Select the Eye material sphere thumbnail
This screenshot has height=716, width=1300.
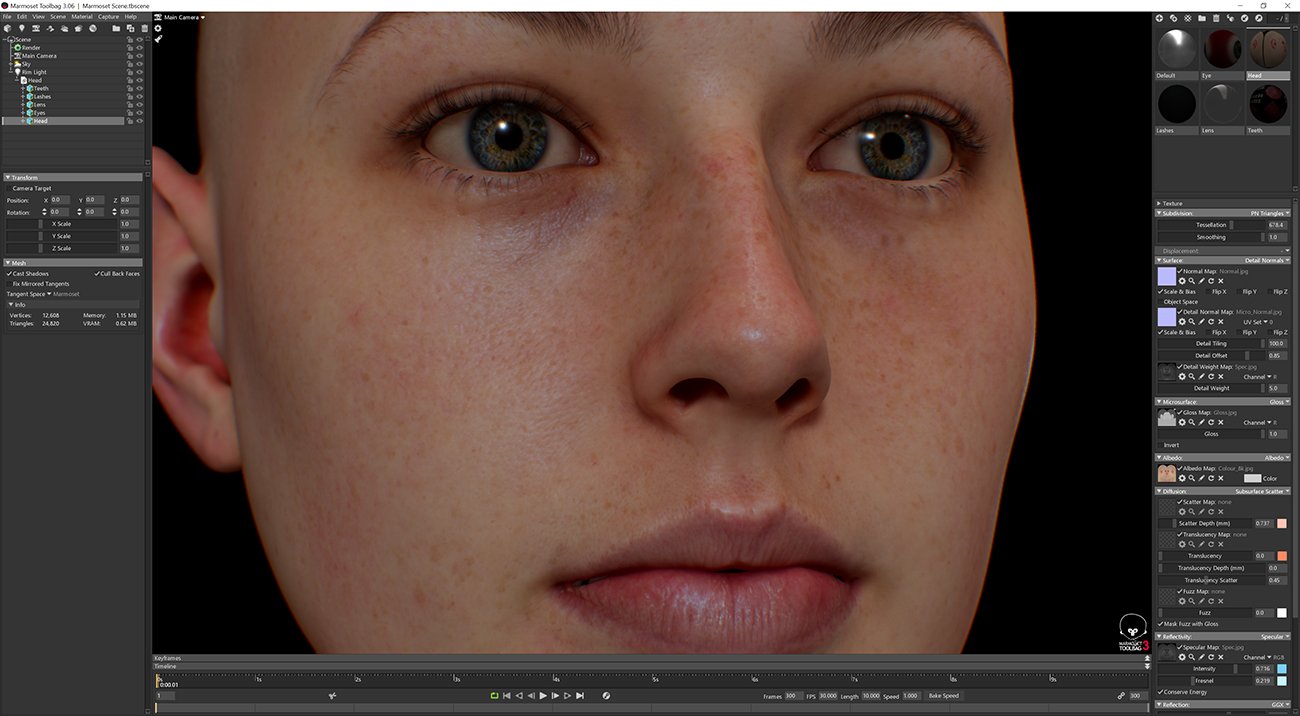click(1222, 47)
